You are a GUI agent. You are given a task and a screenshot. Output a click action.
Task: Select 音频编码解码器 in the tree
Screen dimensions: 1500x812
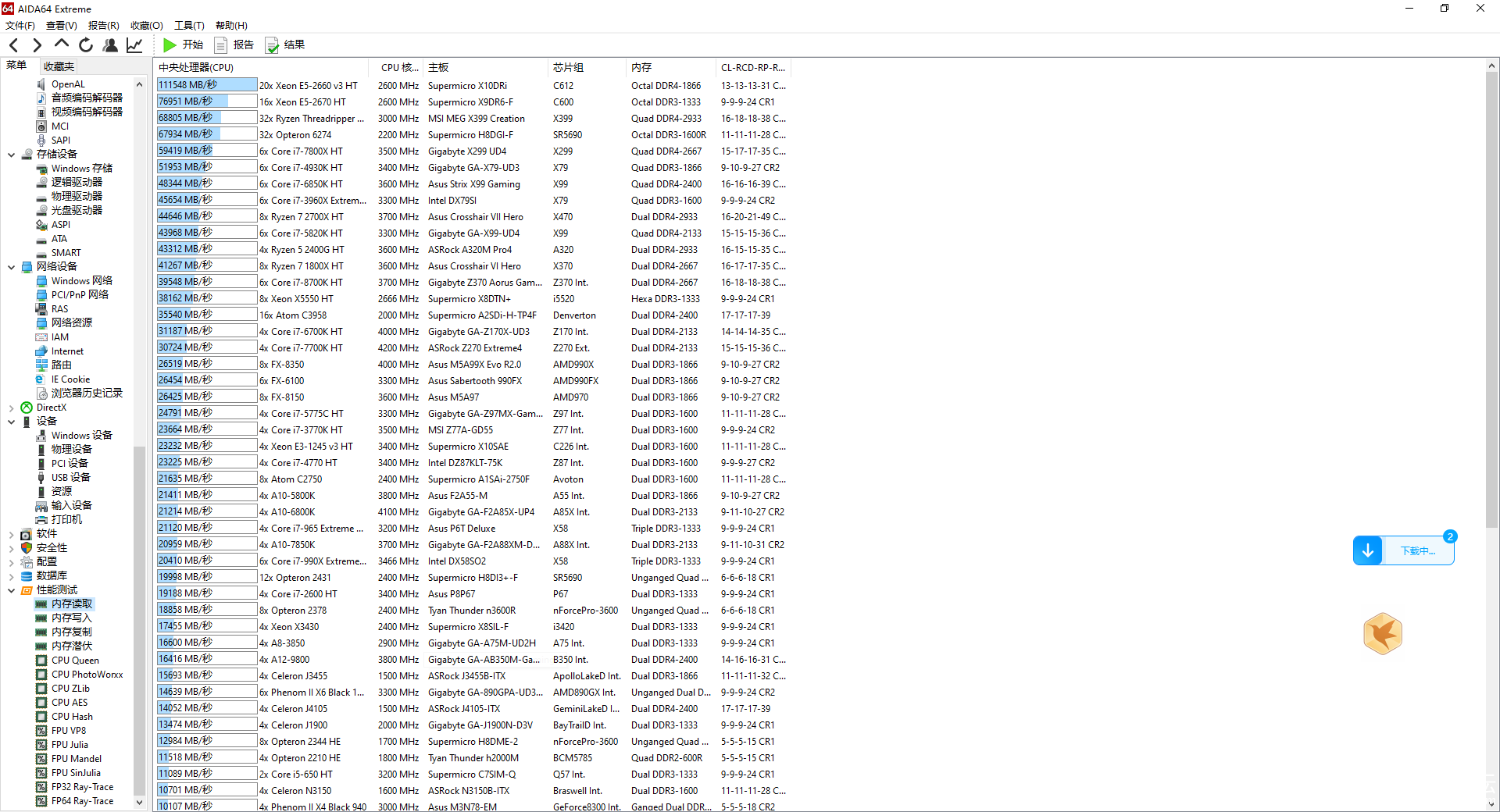pos(87,98)
